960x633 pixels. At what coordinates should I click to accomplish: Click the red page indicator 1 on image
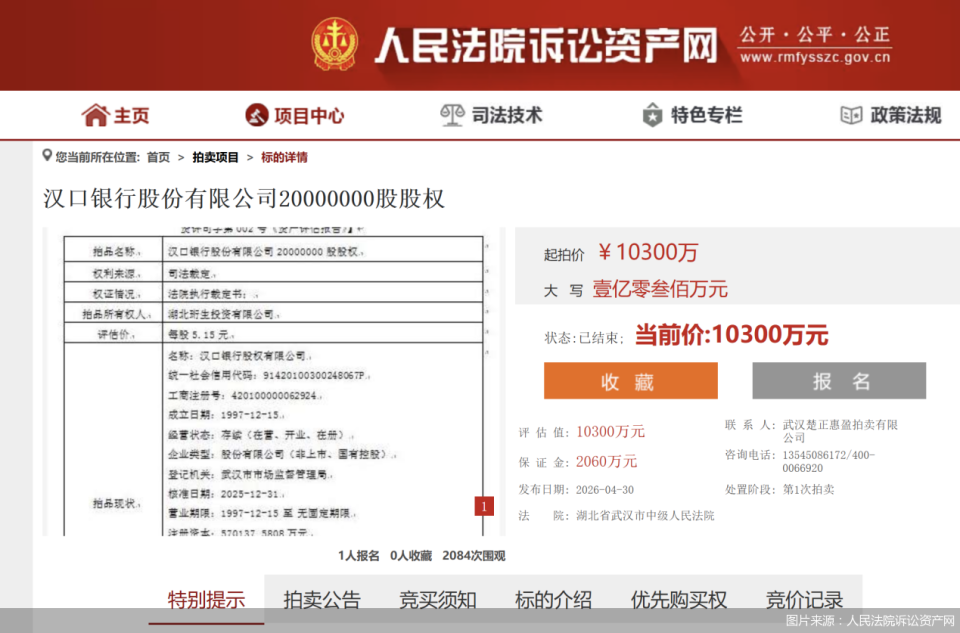[484, 506]
